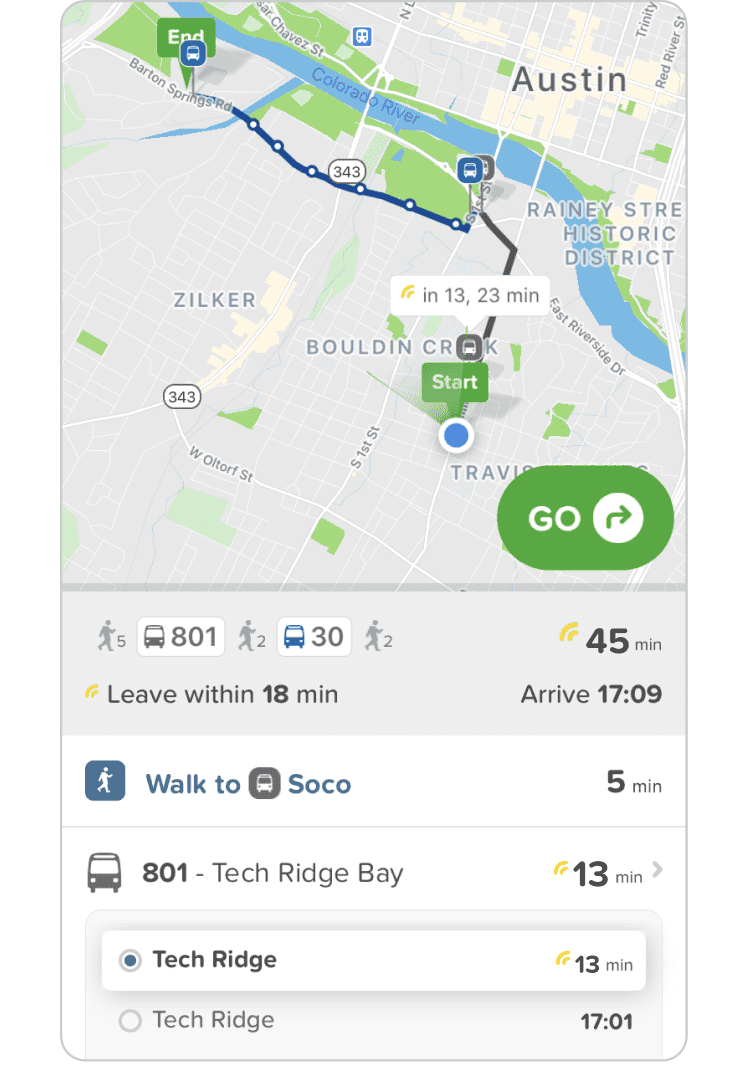
Task: Tap the green GO navigation button
Action: [585, 518]
